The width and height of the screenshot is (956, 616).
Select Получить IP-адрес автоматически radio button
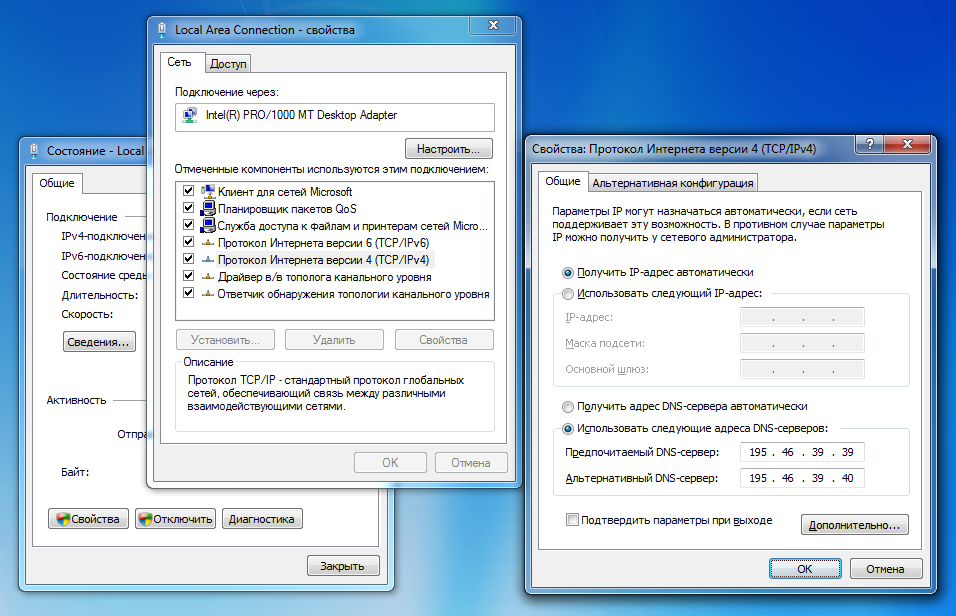tap(568, 272)
